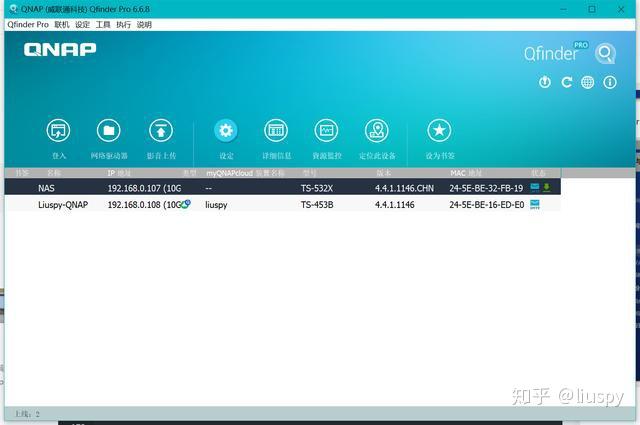Open the 网络驱动器 network drive icon

click(x=109, y=131)
